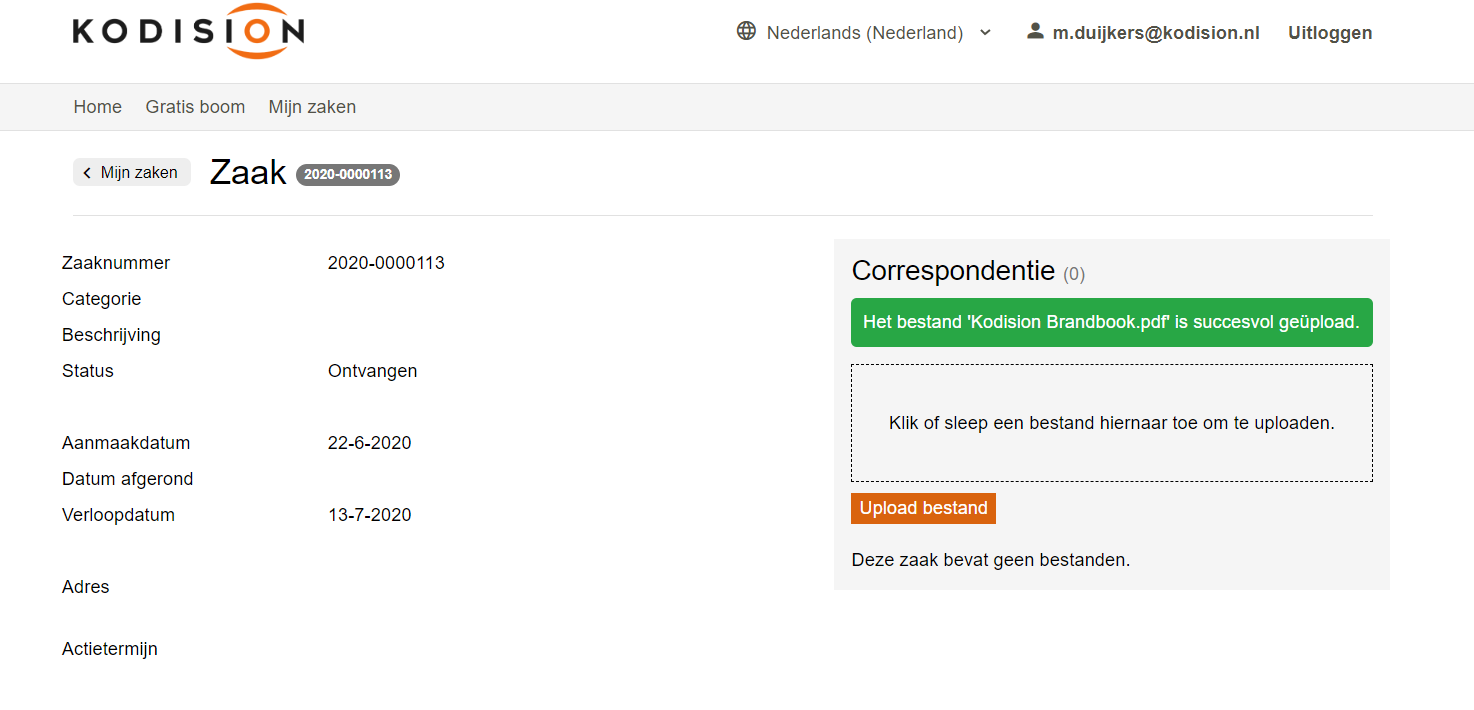Click the Kodision logo

point(188,32)
